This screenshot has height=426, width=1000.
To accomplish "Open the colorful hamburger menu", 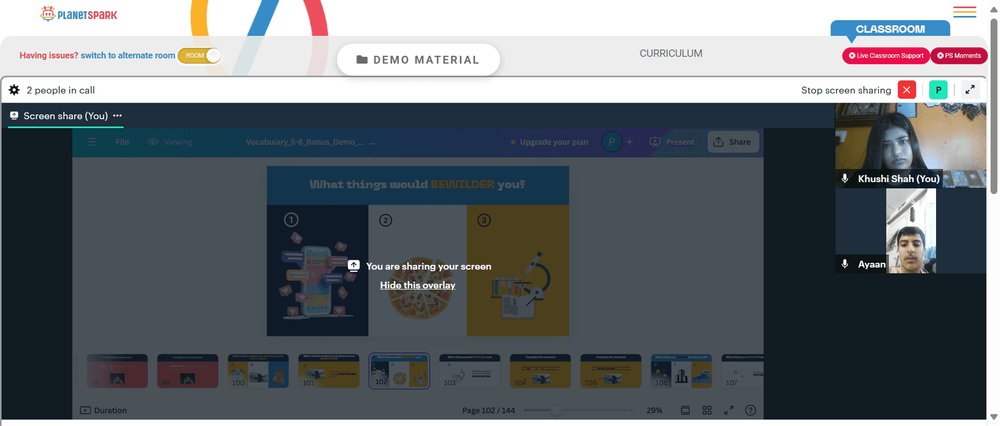I will 964,11.
